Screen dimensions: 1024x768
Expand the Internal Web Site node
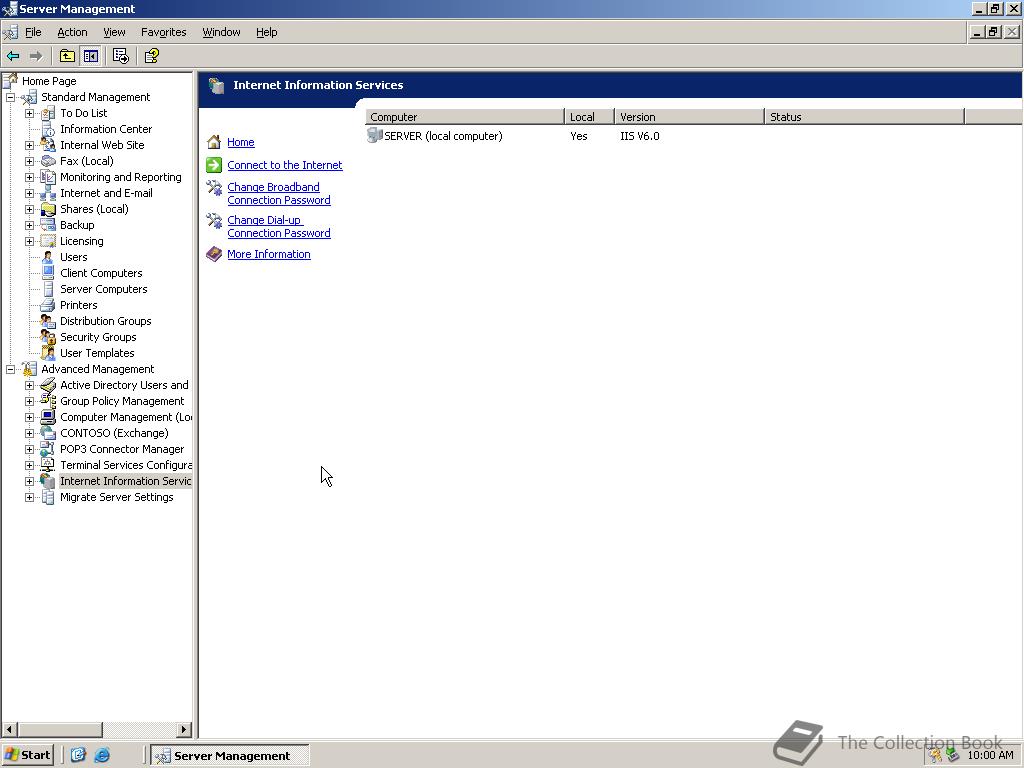29,145
